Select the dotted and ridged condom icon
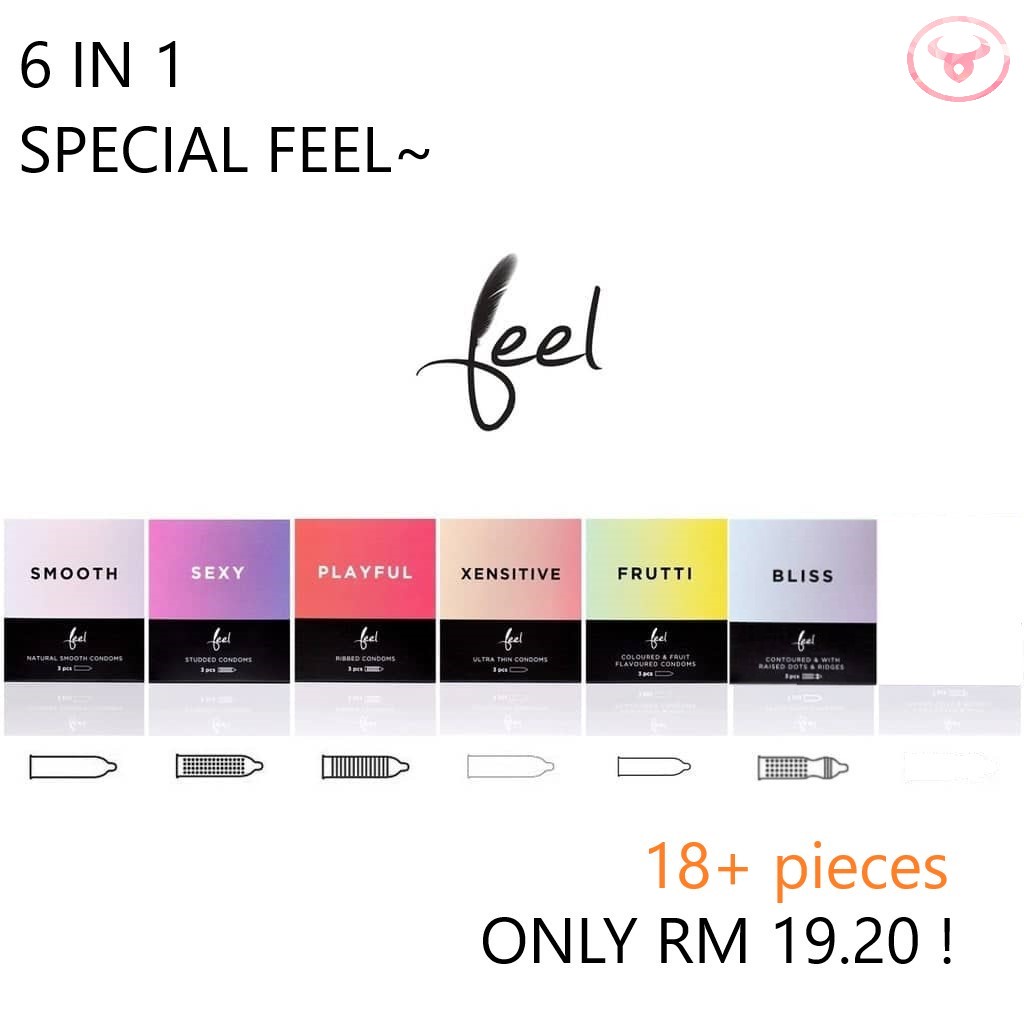This screenshot has height=1024, width=1024. pyautogui.click(x=803, y=767)
